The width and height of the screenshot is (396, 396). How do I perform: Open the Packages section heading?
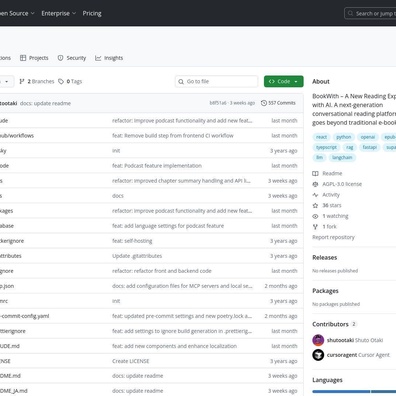pos(325,291)
